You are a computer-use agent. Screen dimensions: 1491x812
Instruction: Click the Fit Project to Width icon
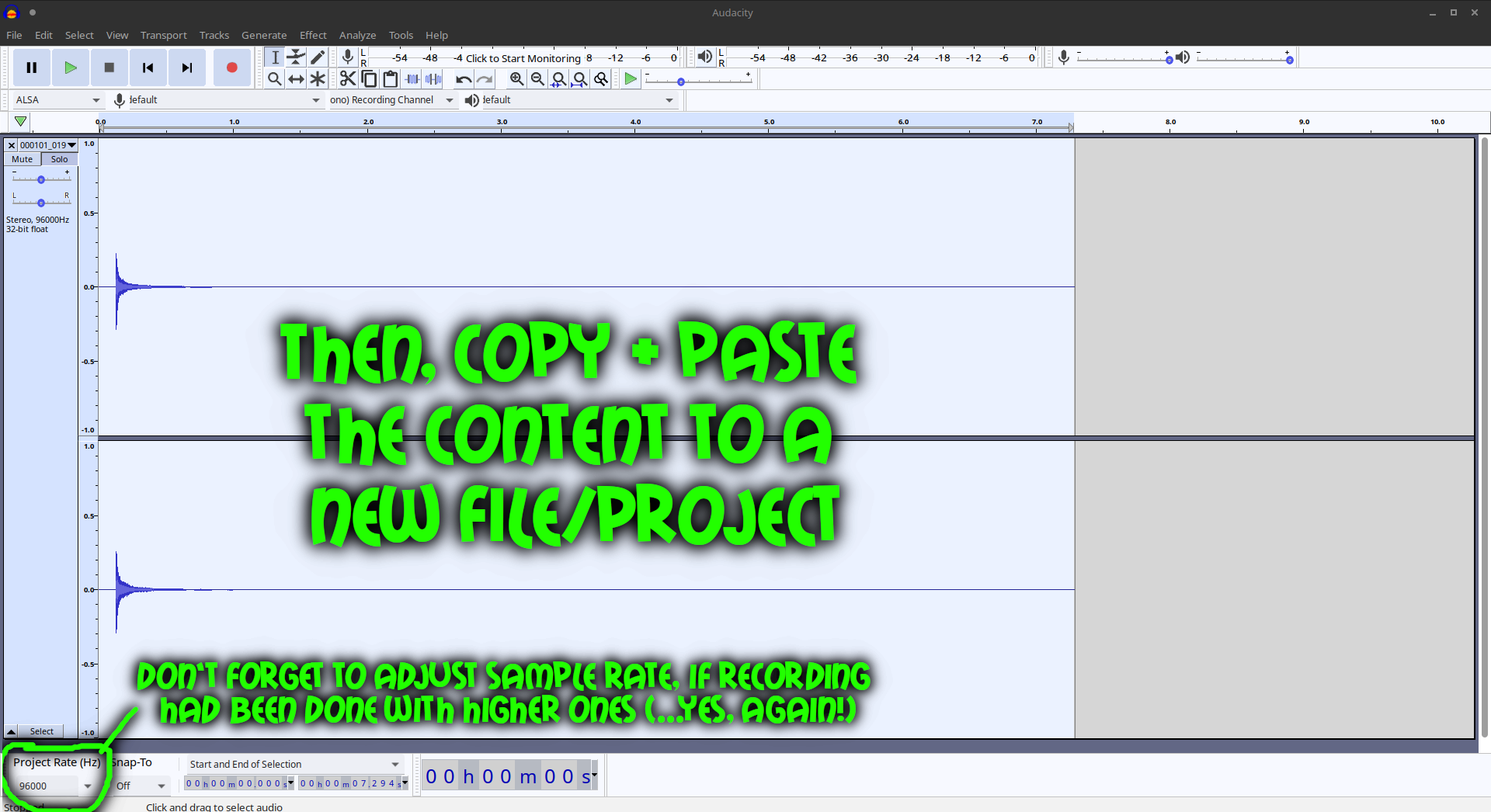[581, 78]
